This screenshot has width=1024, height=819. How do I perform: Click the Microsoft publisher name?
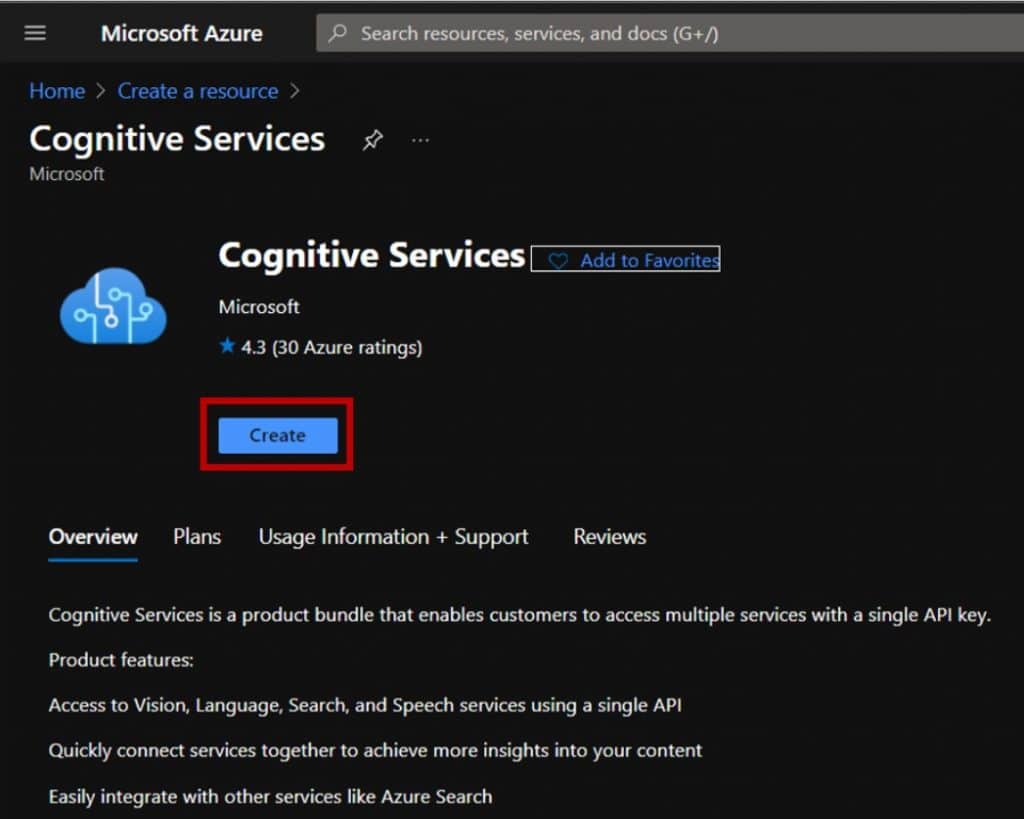259,307
